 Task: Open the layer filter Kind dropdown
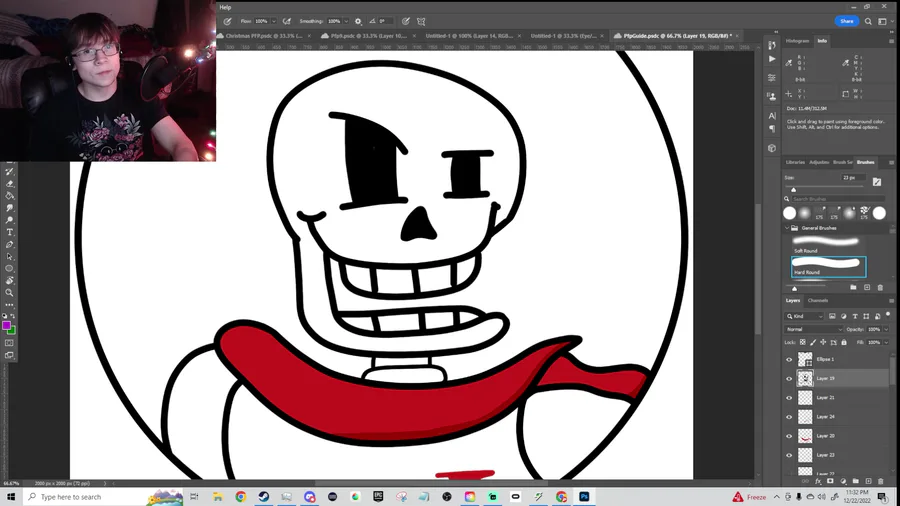(x=805, y=316)
